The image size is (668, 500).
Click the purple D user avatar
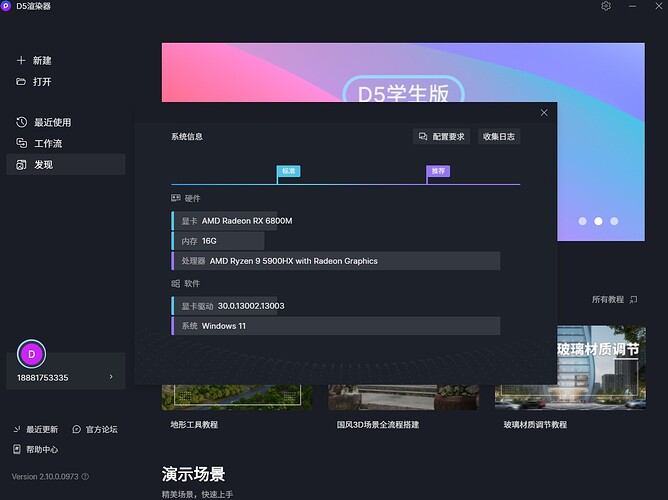tap(32, 354)
